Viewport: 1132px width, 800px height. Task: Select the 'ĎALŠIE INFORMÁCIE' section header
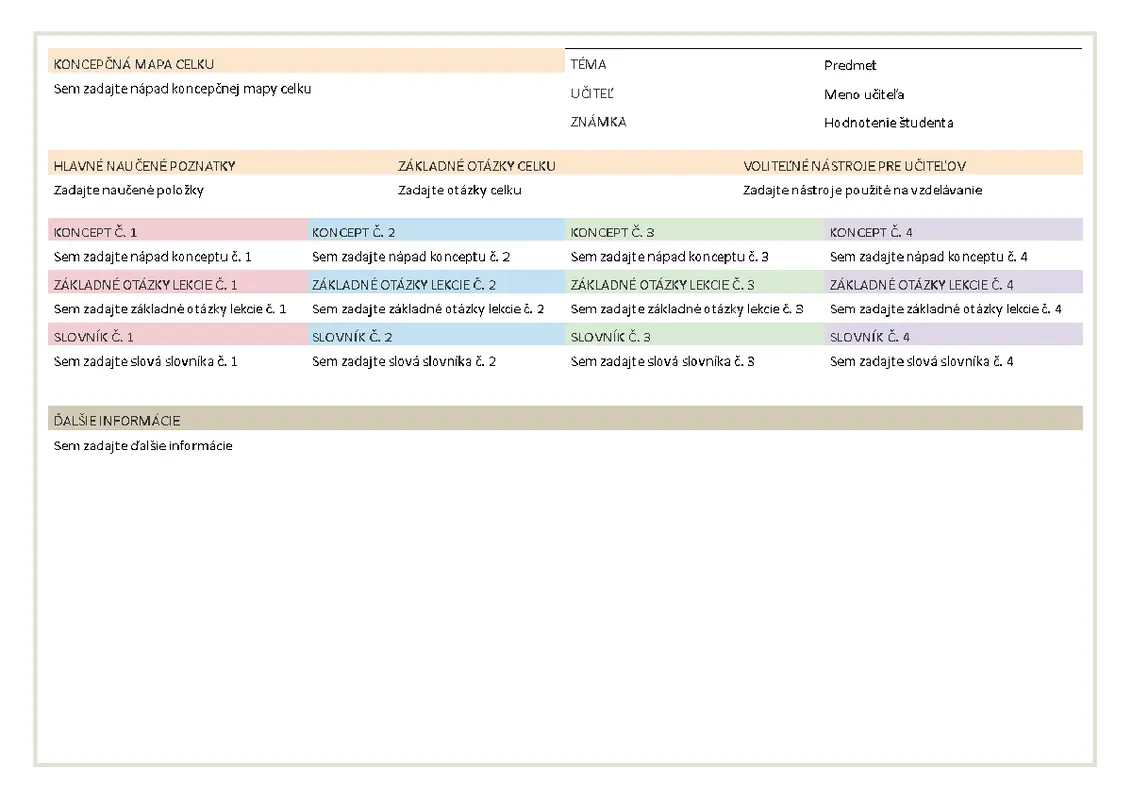pos(117,420)
